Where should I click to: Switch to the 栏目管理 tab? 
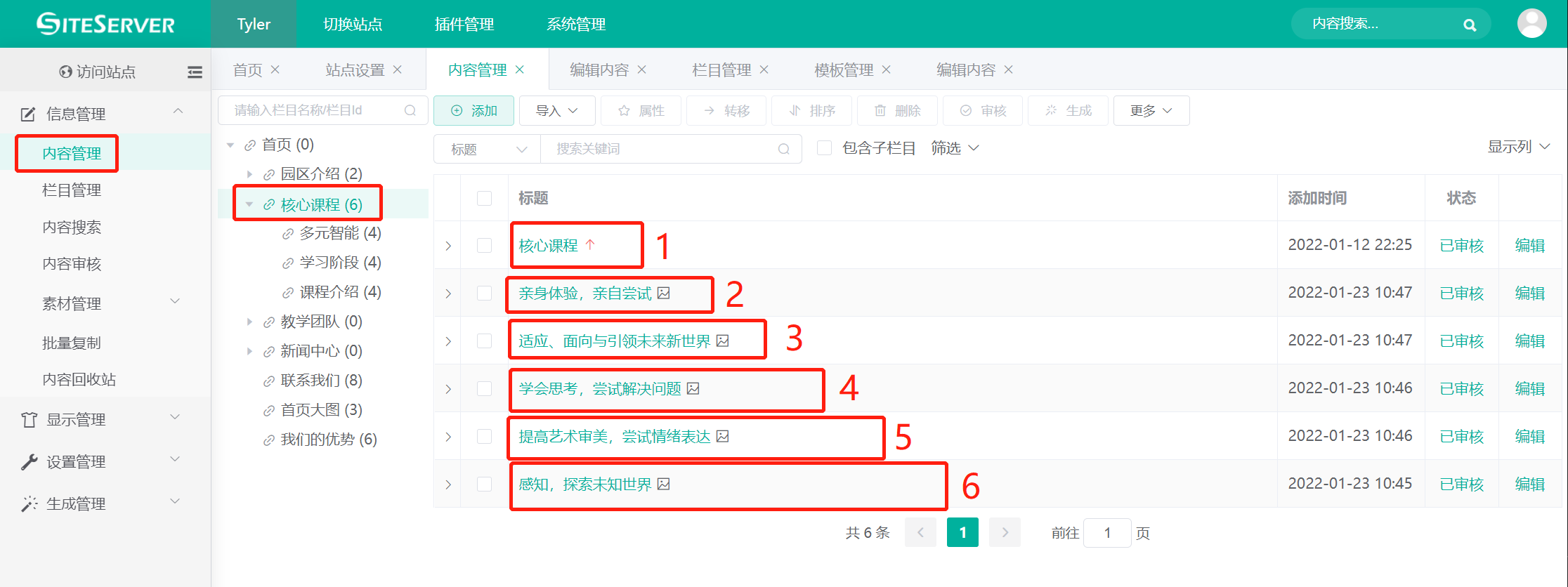coord(721,70)
